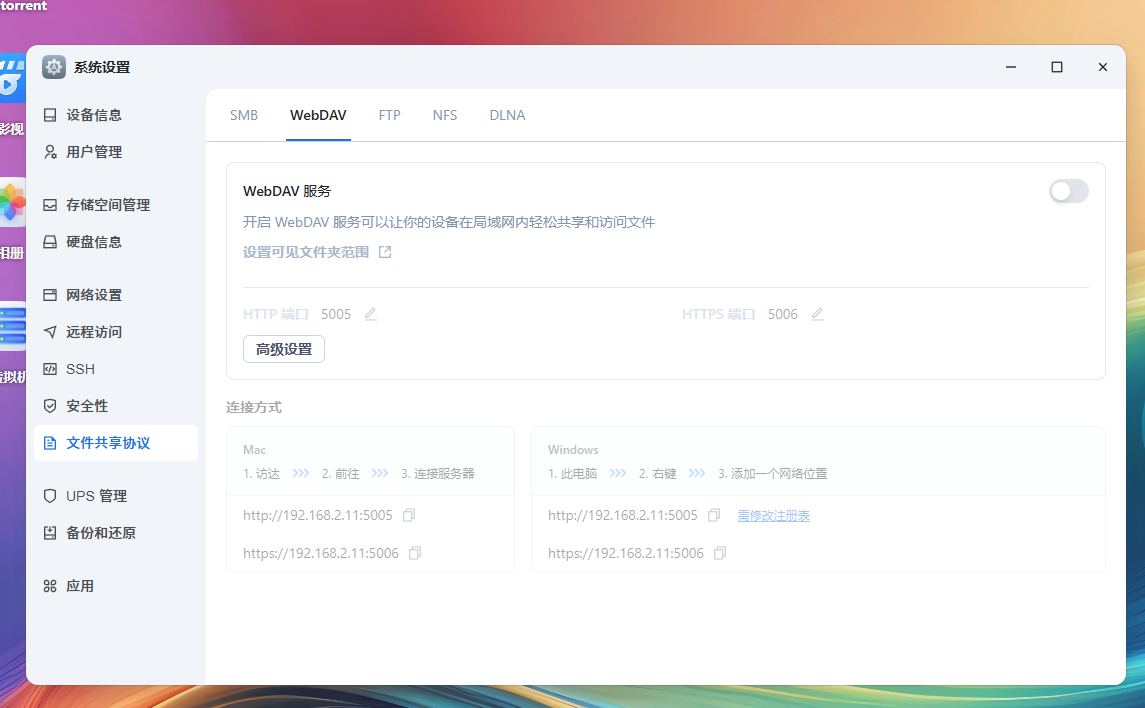Open 存储空间管理 section
This screenshot has height=708, width=1145.
(x=115, y=205)
